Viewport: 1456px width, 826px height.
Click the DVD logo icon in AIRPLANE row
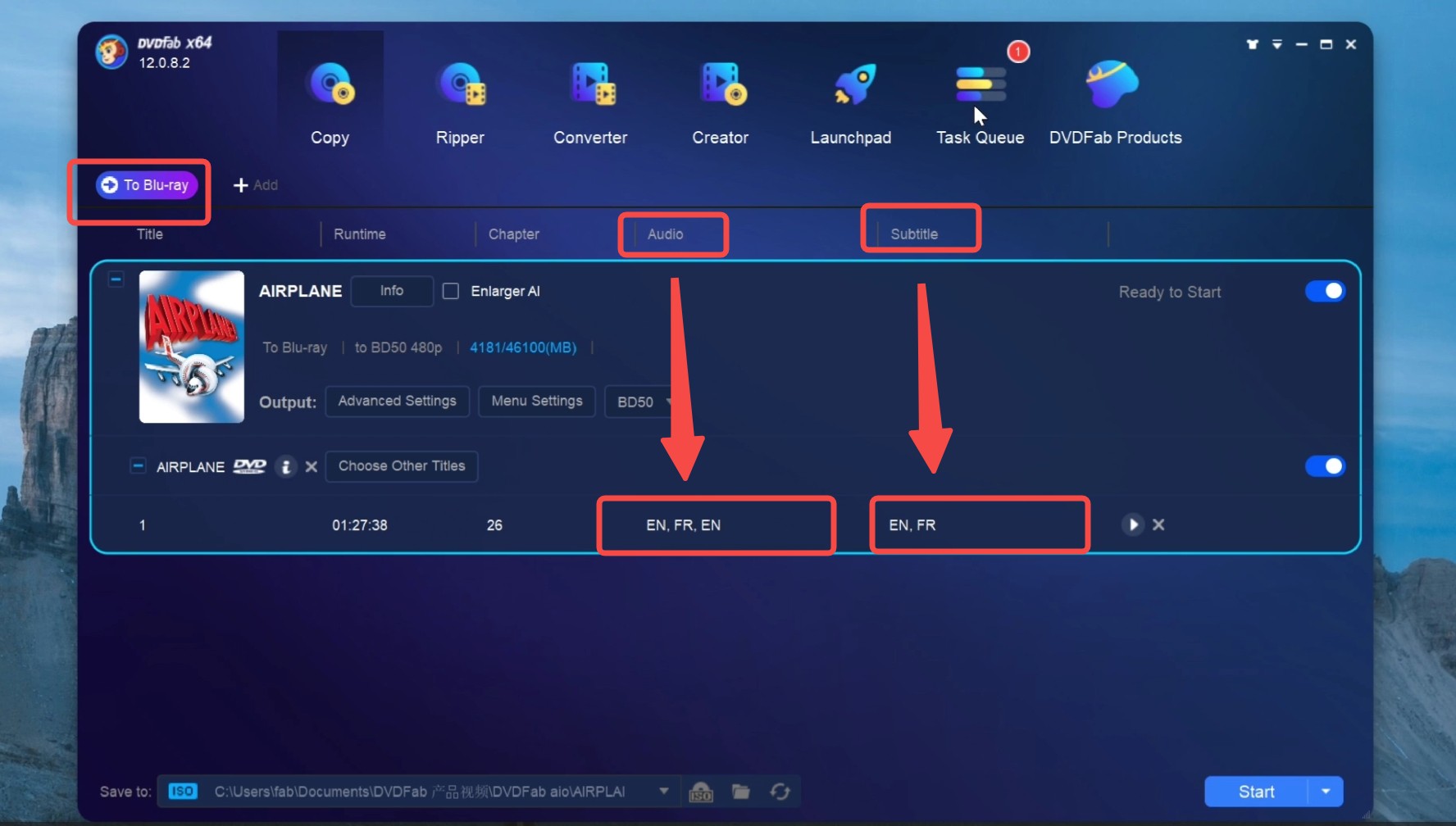(x=250, y=466)
